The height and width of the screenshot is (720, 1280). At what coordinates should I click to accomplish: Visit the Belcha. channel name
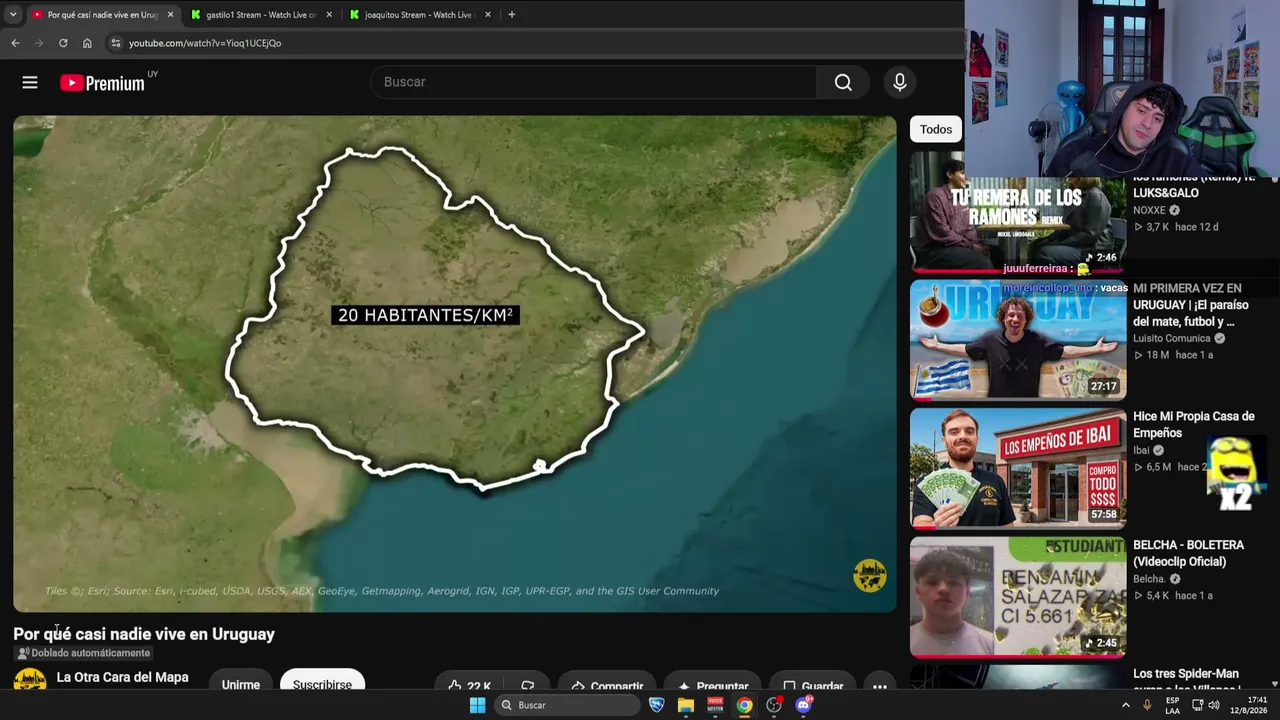1149,579
